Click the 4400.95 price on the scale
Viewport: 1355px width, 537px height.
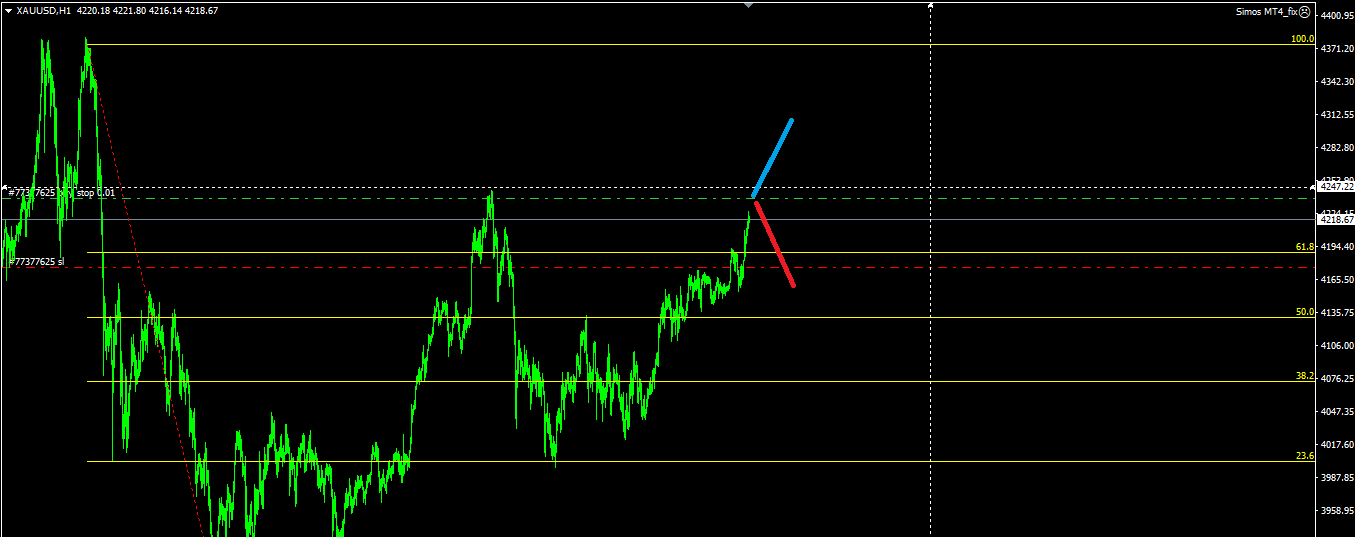(1336, 16)
